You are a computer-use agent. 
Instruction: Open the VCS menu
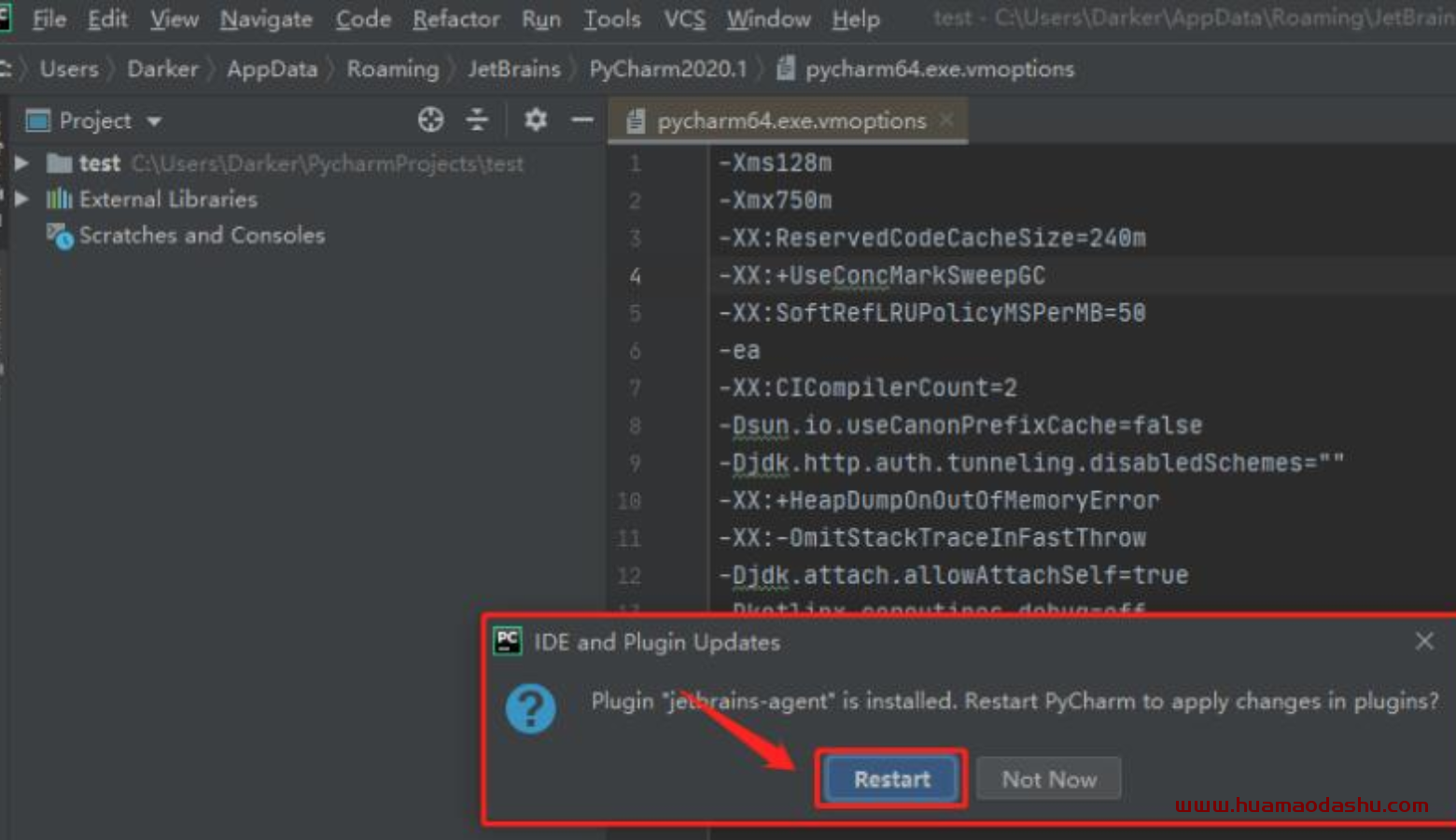(x=684, y=19)
